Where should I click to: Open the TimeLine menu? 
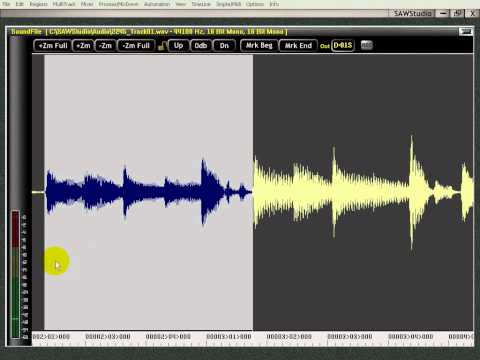[x=201, y=4]
